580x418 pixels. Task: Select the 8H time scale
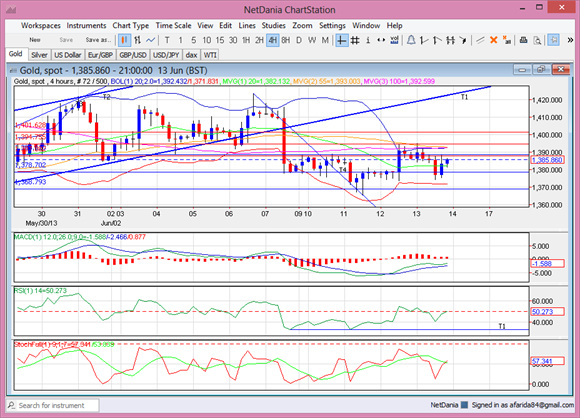click(286, 40)
